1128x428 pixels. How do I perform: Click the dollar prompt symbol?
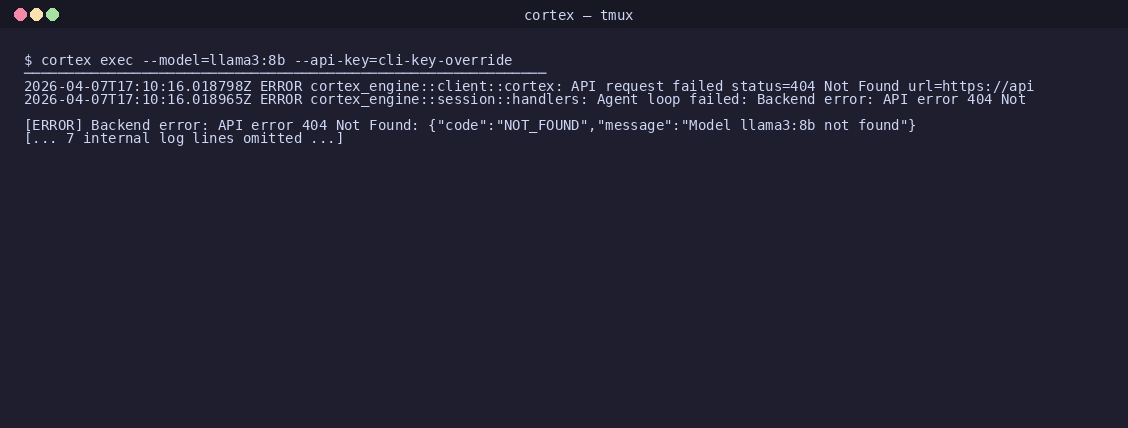(x=28, y=60)
